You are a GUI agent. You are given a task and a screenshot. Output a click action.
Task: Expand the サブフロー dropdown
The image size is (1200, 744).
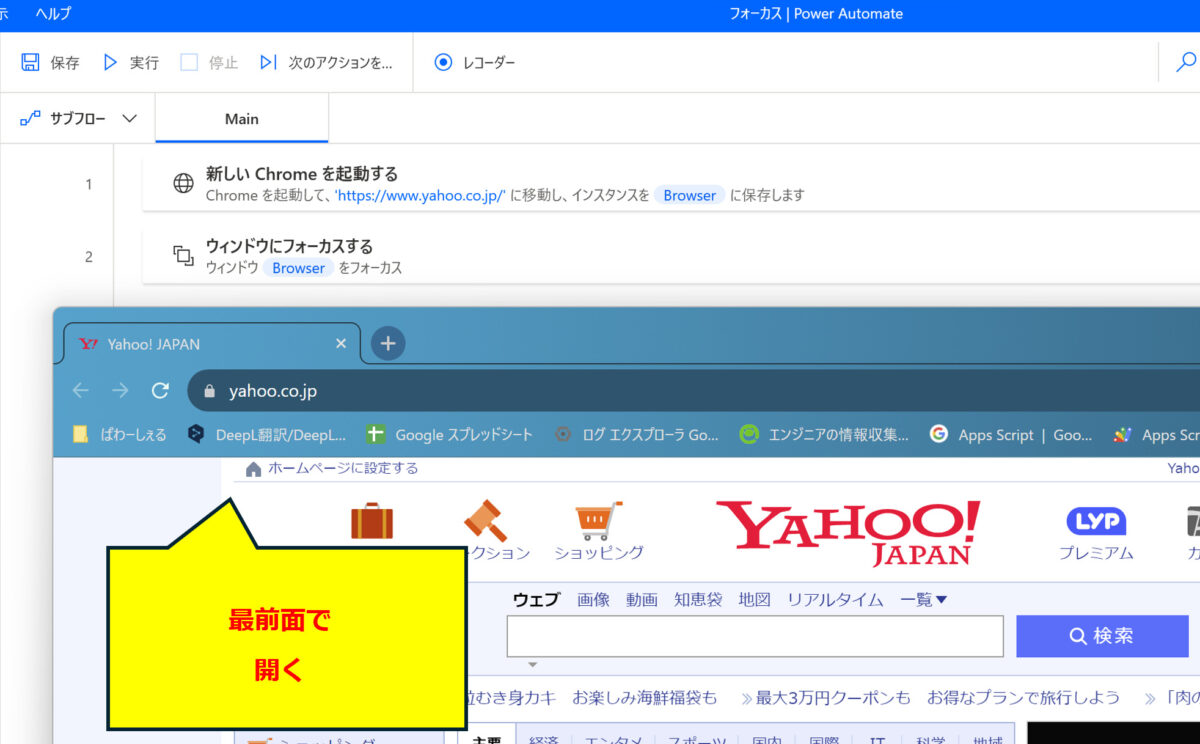coord(129,117)
